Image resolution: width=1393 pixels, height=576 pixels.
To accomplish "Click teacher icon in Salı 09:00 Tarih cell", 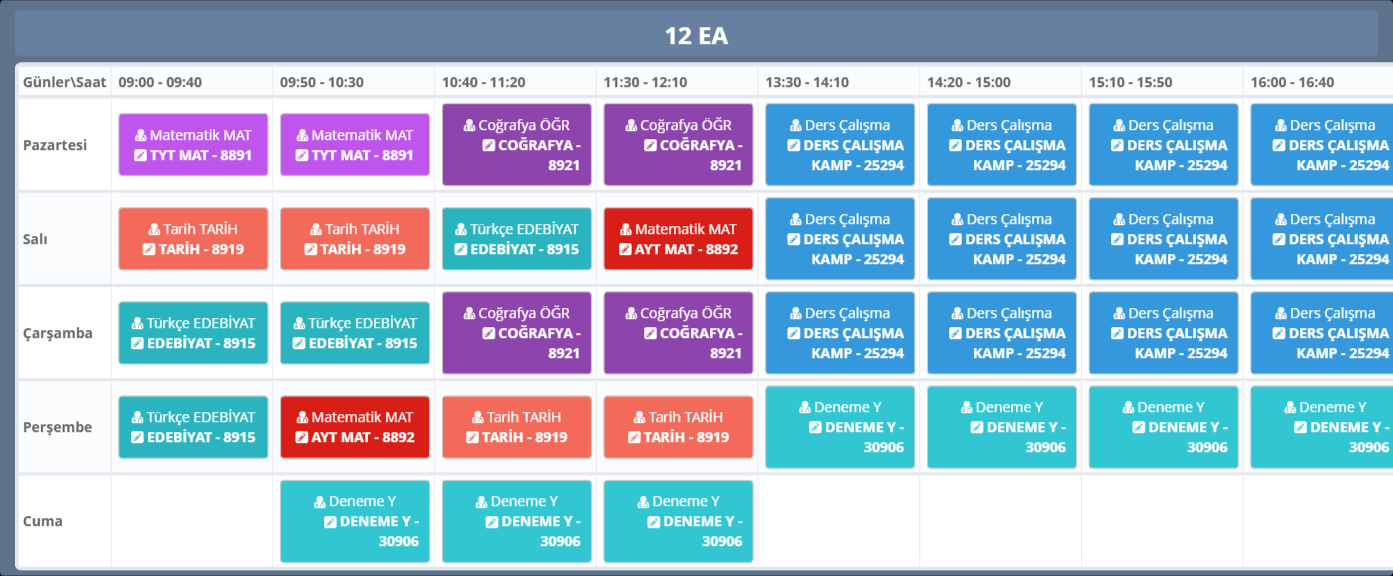I will pos(155,229).
